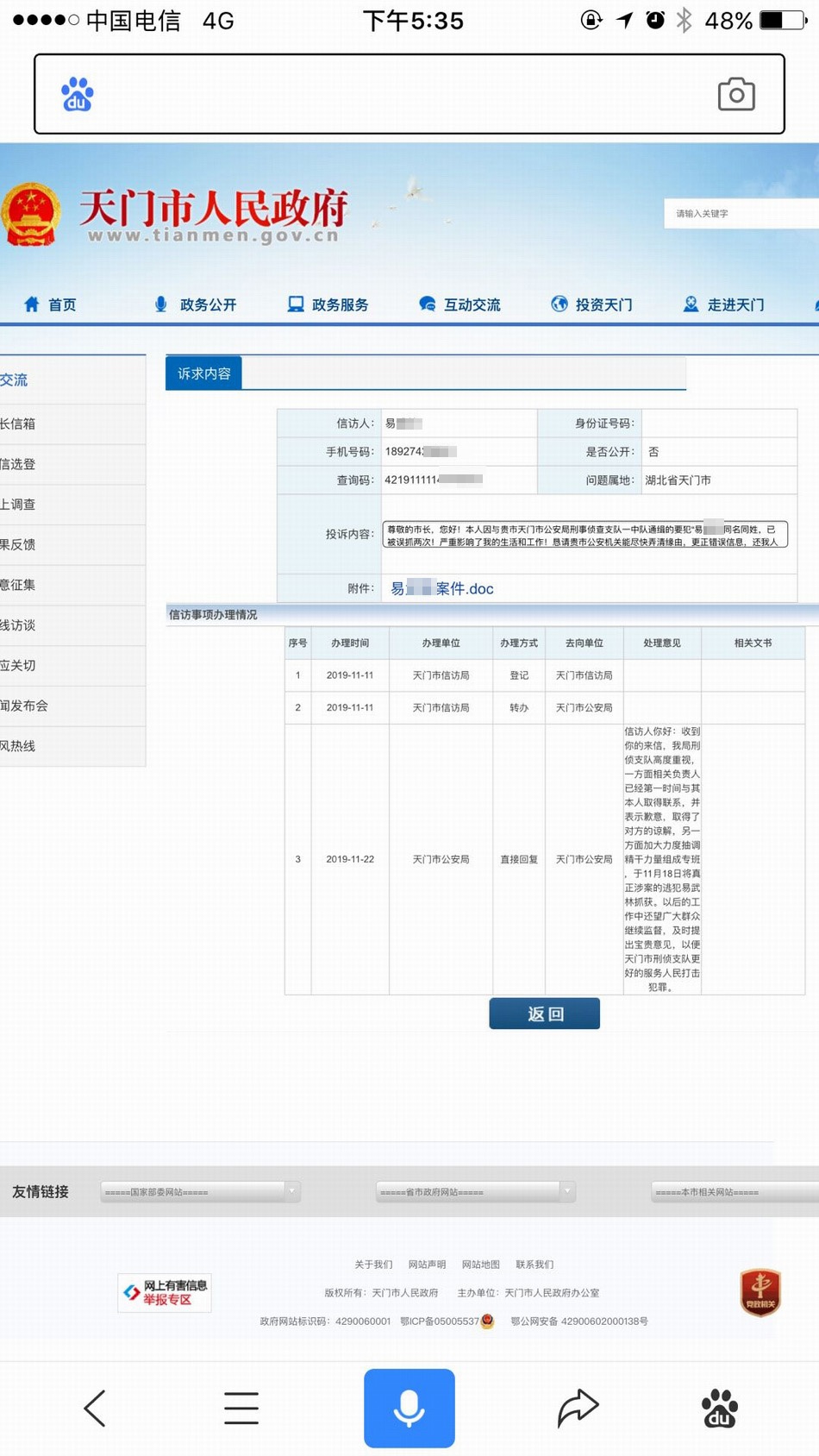Click the chat bubble icon beside 互动交流
Screen dimensions: 819x1456
[x=427, y=304]
